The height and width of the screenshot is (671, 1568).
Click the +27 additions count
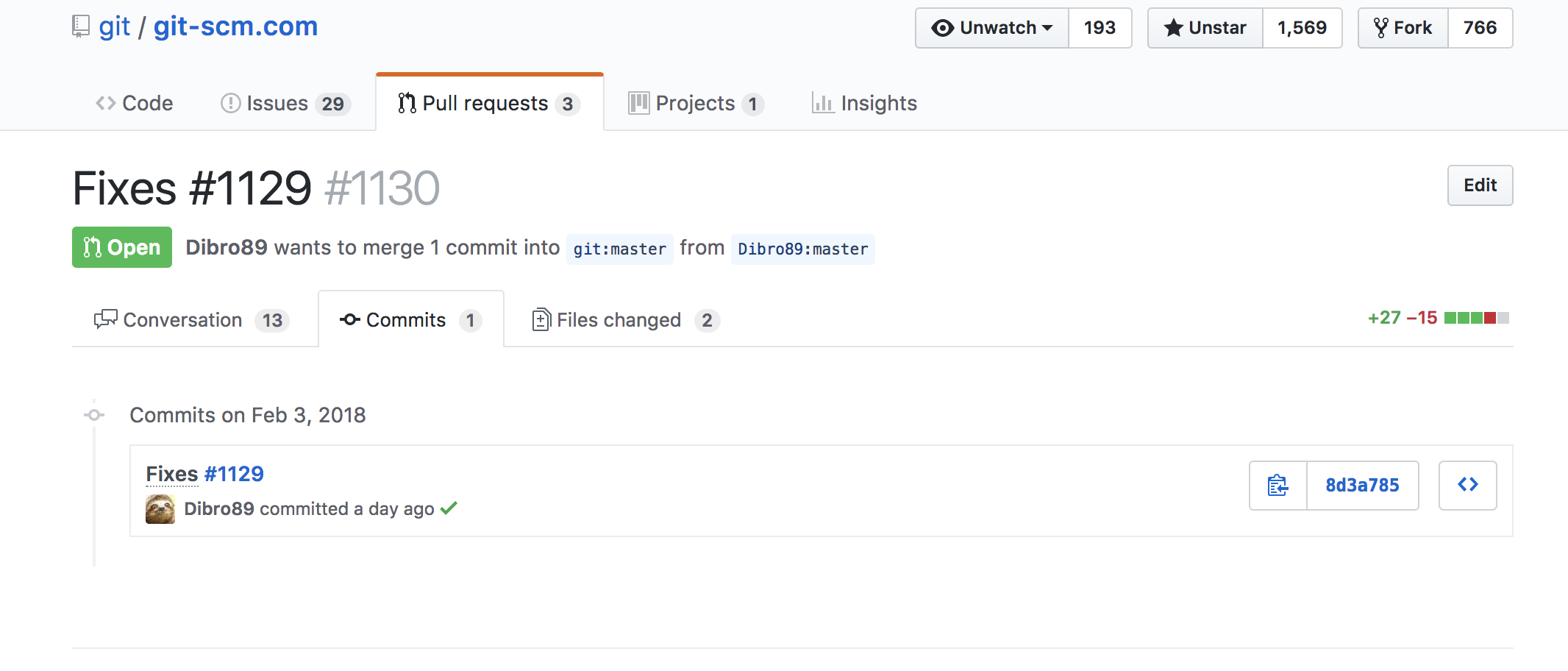pyautogui.click(x=1384, y=318)
